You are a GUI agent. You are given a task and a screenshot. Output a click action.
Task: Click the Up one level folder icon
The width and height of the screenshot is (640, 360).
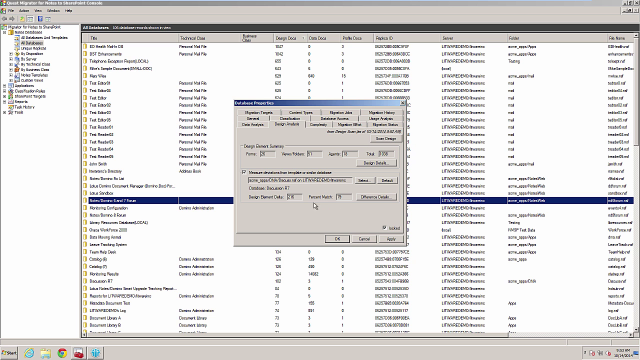[x=22, y=19]
